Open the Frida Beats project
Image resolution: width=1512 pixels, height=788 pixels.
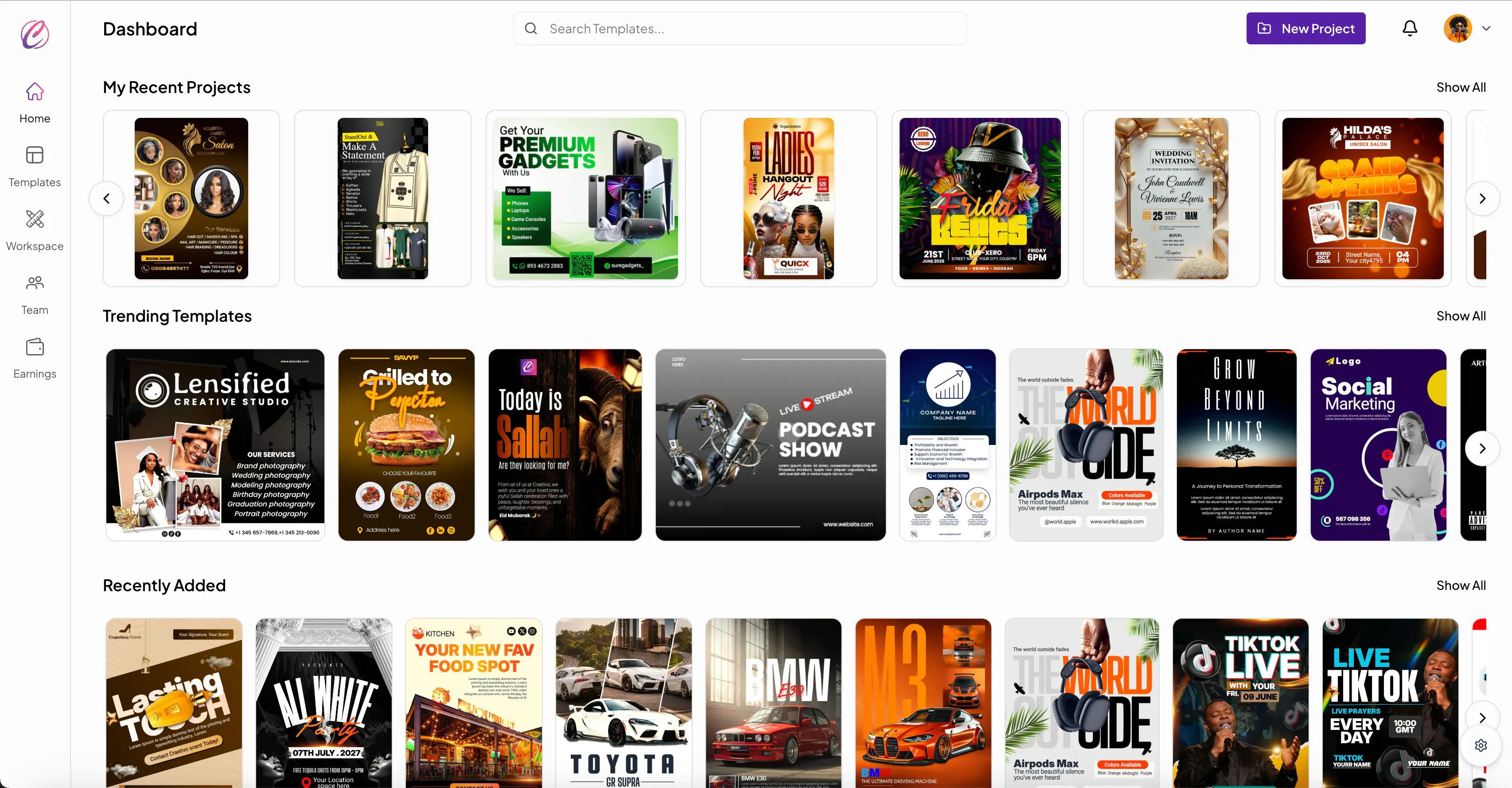[x=980, y=199]
